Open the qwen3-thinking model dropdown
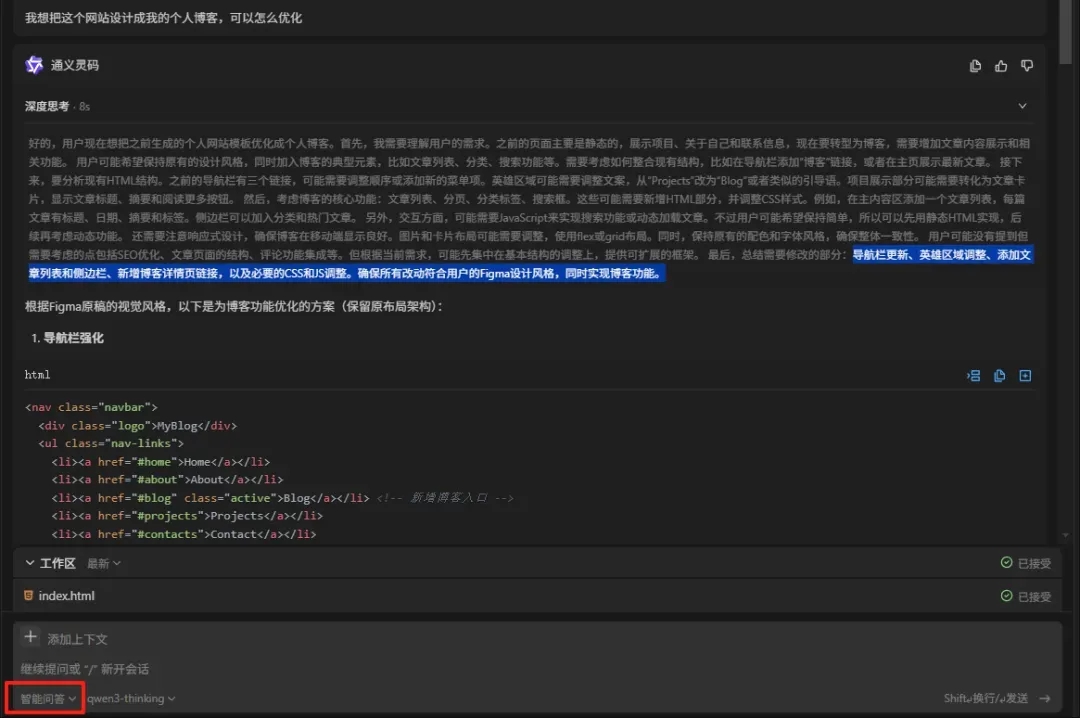The height and width of the screenshot is (718, 1080). point(131,699)
